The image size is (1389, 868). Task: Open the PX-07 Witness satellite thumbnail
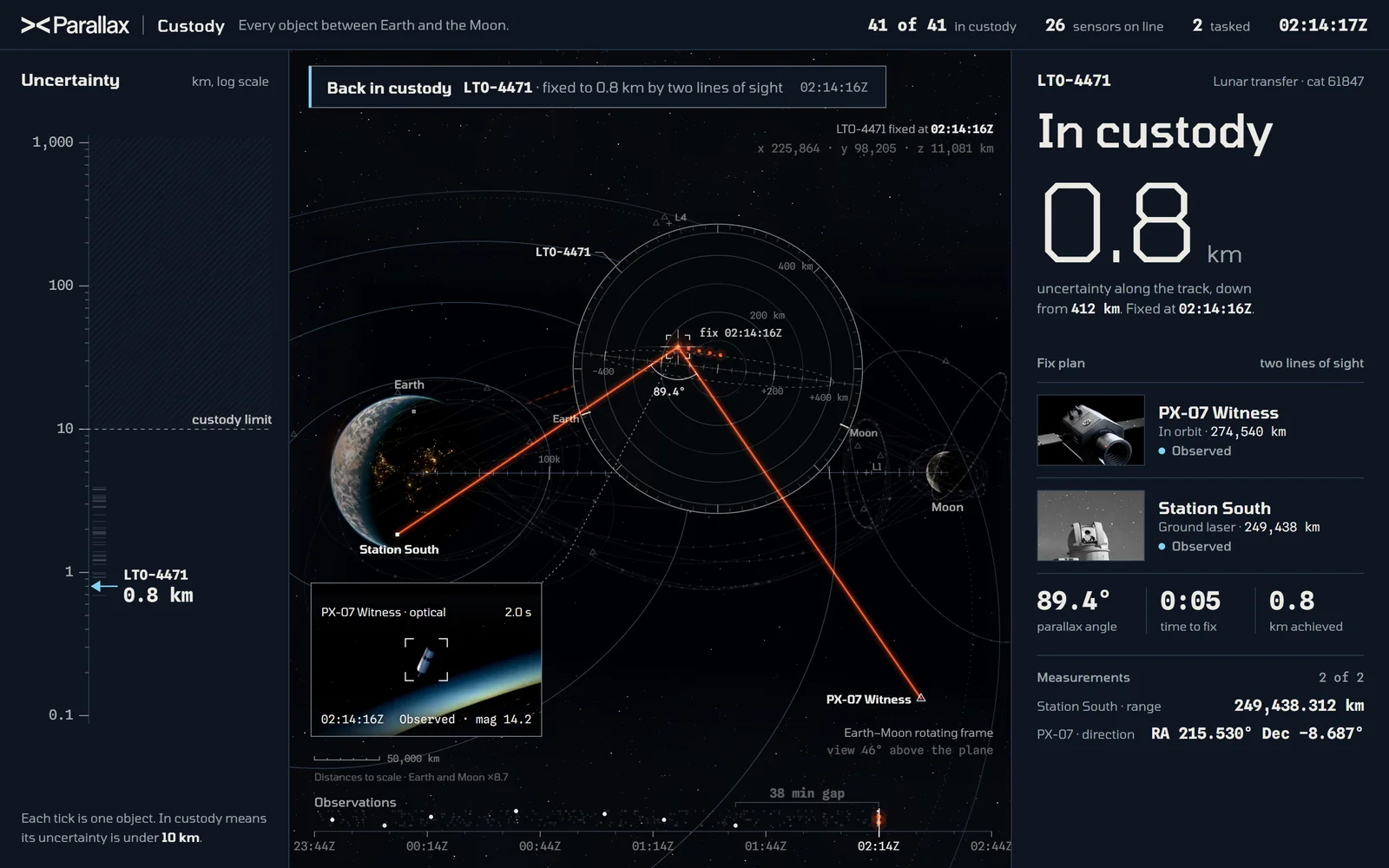pyautogui.click(x=1090, y=431)
